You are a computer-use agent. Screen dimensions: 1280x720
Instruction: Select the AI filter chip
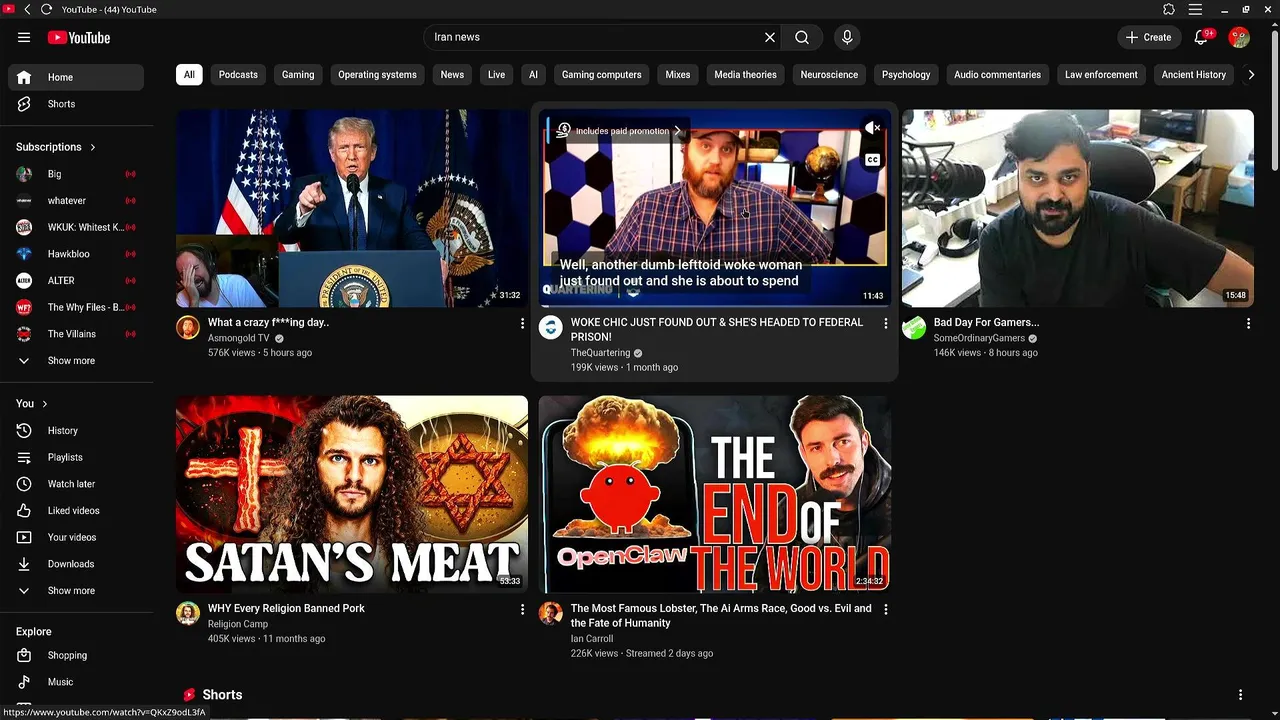533,74
